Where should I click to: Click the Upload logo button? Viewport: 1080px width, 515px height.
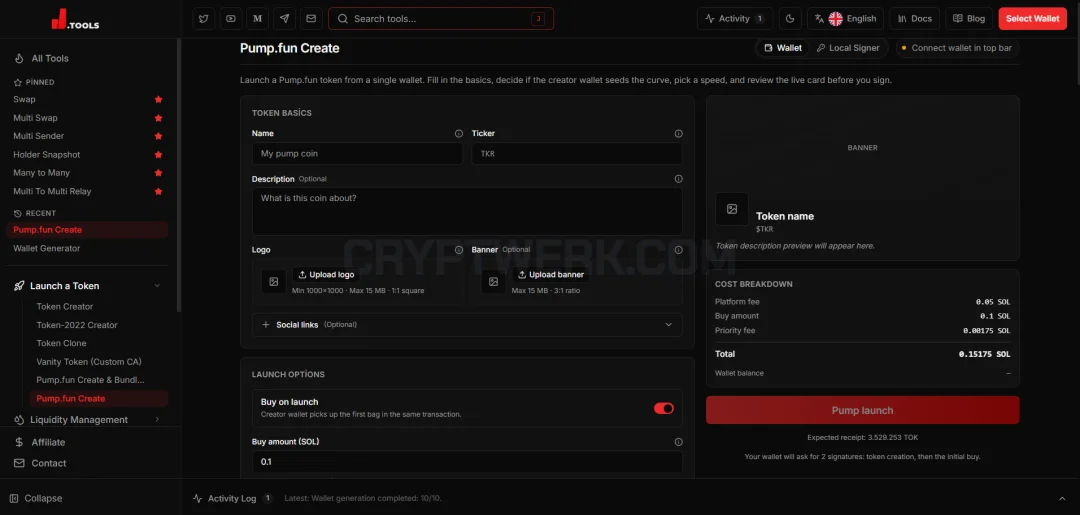pyautogui.click(x=326, y=275)
